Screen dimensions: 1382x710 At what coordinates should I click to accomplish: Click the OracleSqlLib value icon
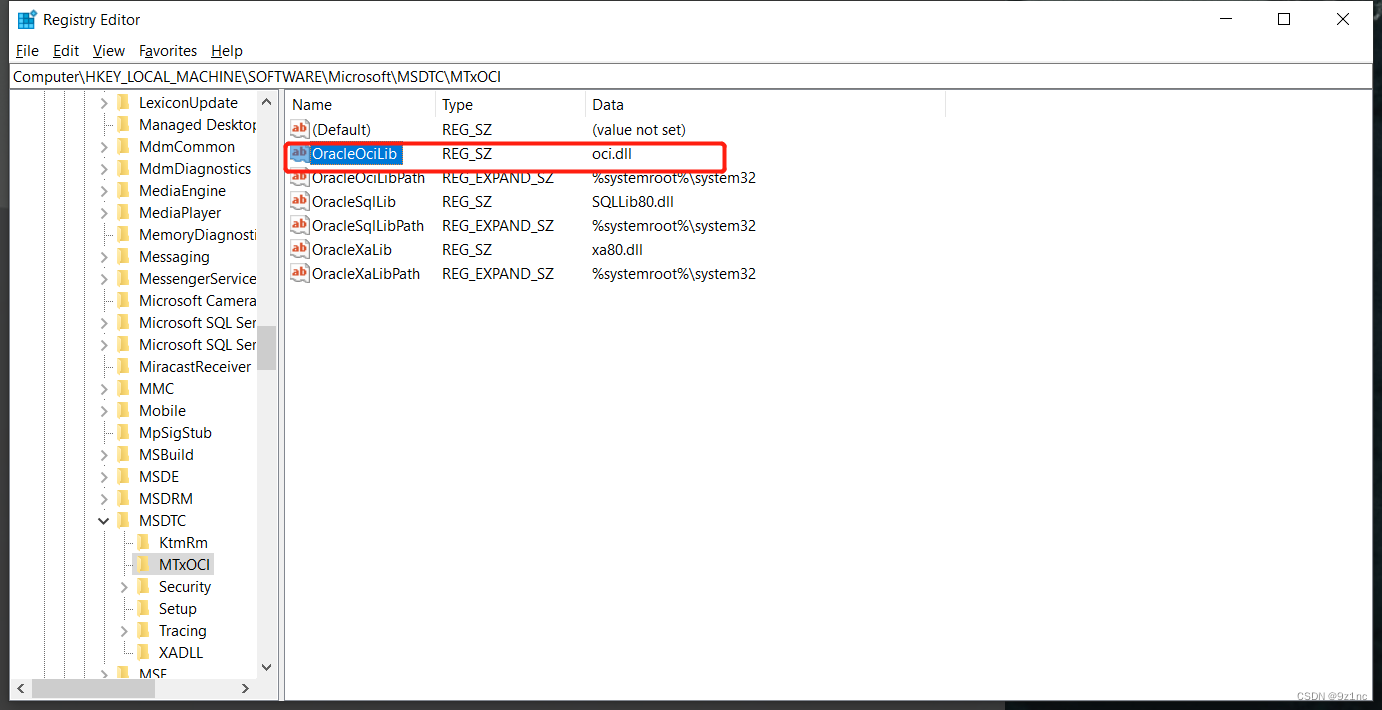[x=300, y=202]
